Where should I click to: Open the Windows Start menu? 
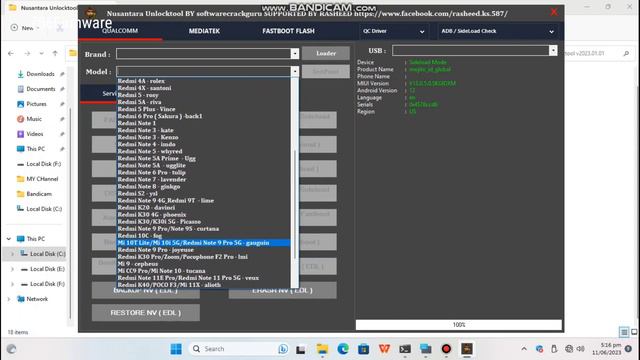(176, 349)
